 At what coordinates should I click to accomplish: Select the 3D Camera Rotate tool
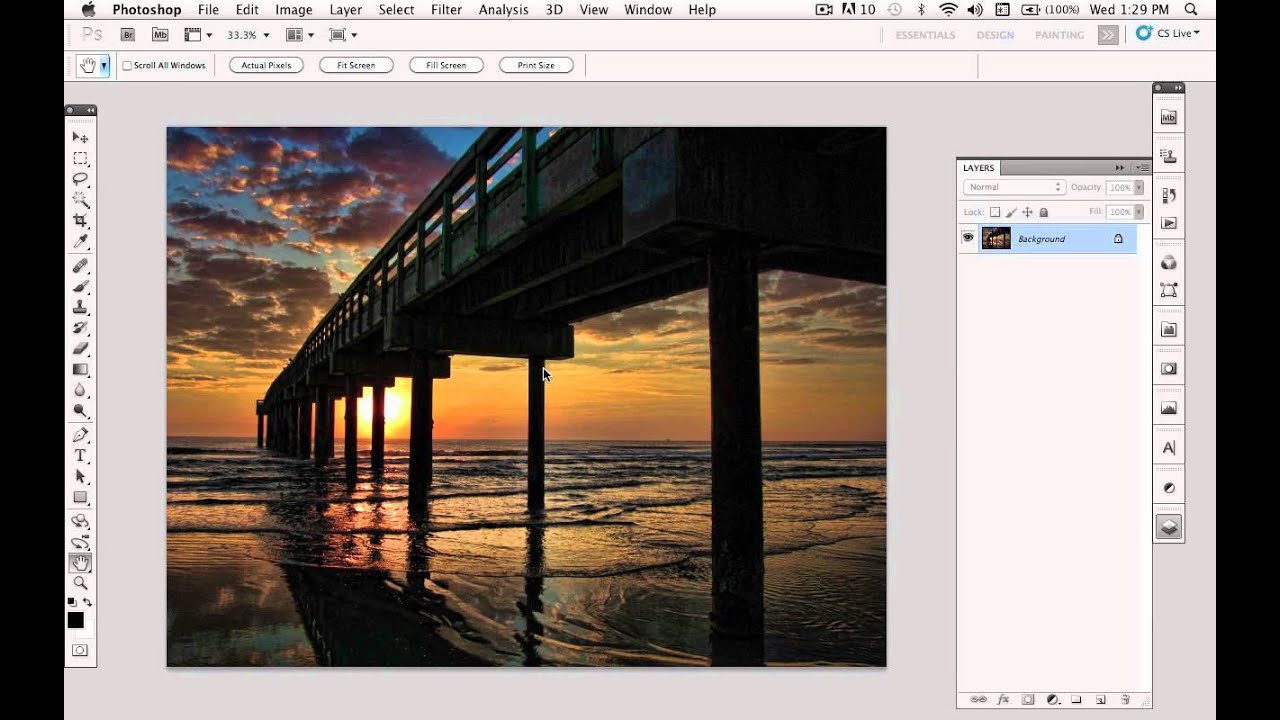pos(80,542)
